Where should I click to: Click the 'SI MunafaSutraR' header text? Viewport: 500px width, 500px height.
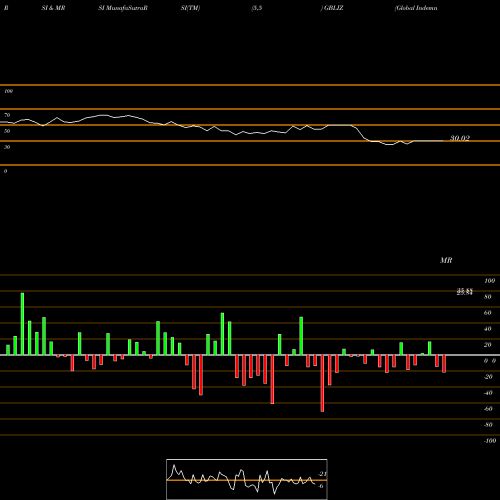click(123, 8)
